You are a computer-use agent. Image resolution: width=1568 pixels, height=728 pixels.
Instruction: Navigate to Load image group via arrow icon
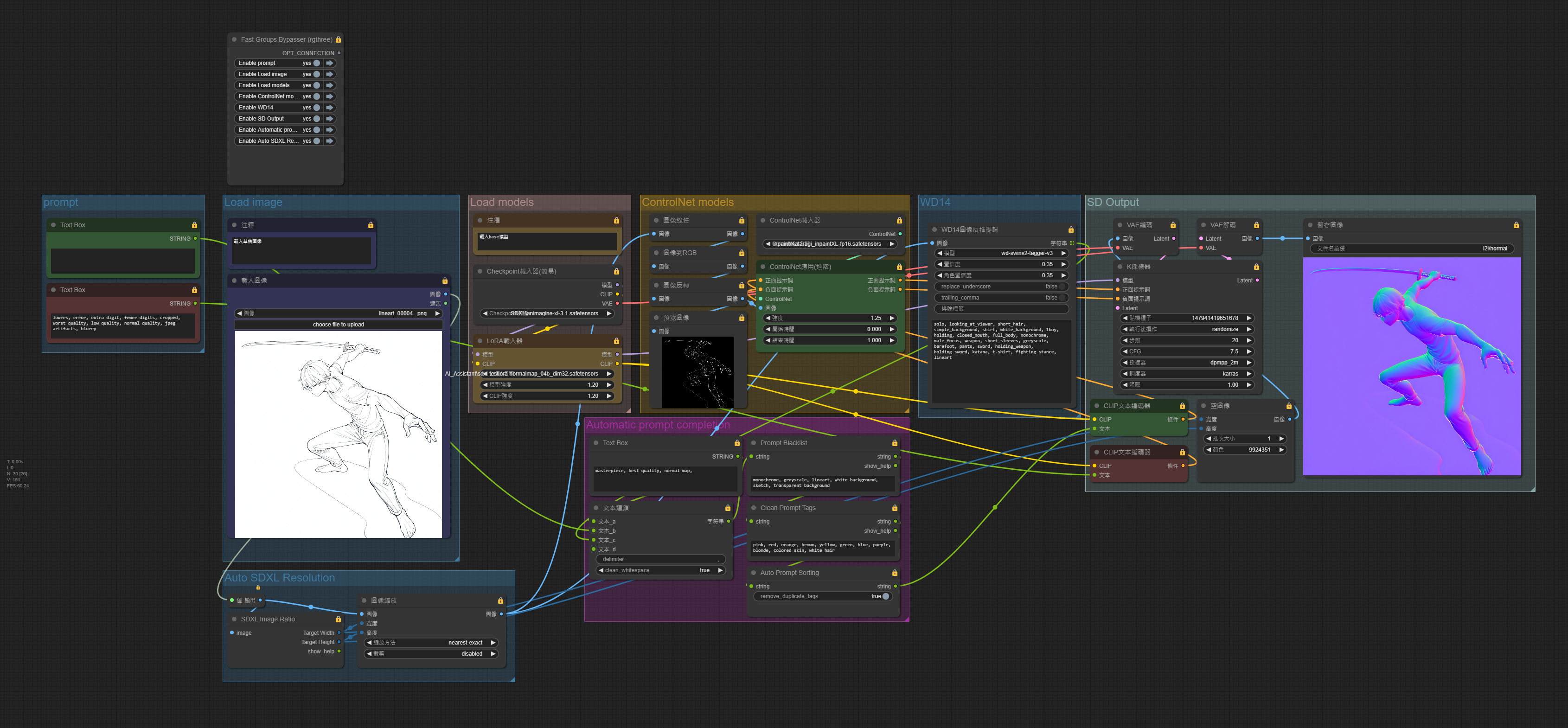click(329, 74)
